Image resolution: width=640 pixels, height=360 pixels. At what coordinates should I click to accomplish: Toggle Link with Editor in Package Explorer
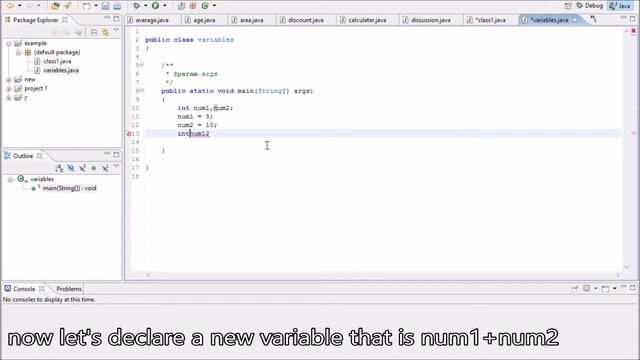[x=105, y=32]
